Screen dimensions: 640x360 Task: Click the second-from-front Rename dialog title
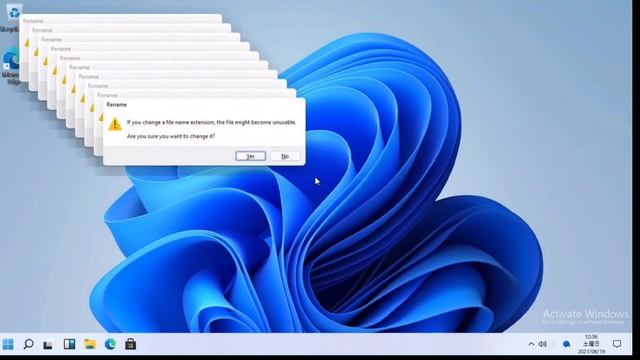point(107,95)
